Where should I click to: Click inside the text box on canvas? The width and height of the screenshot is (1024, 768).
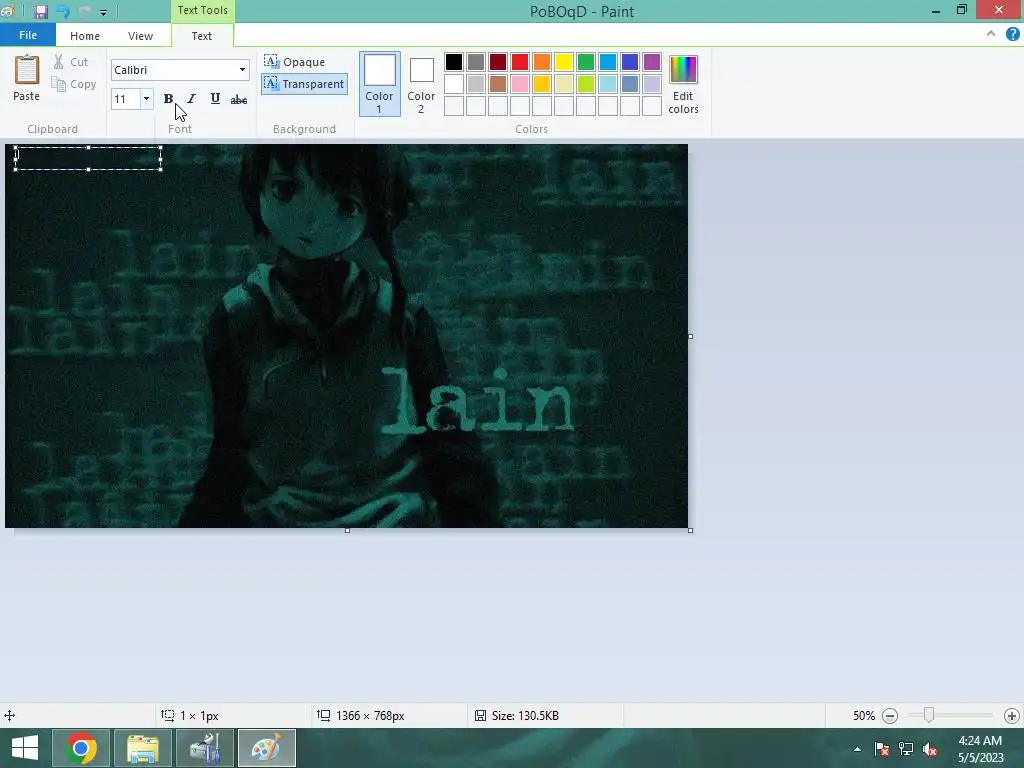click(88, 159)
